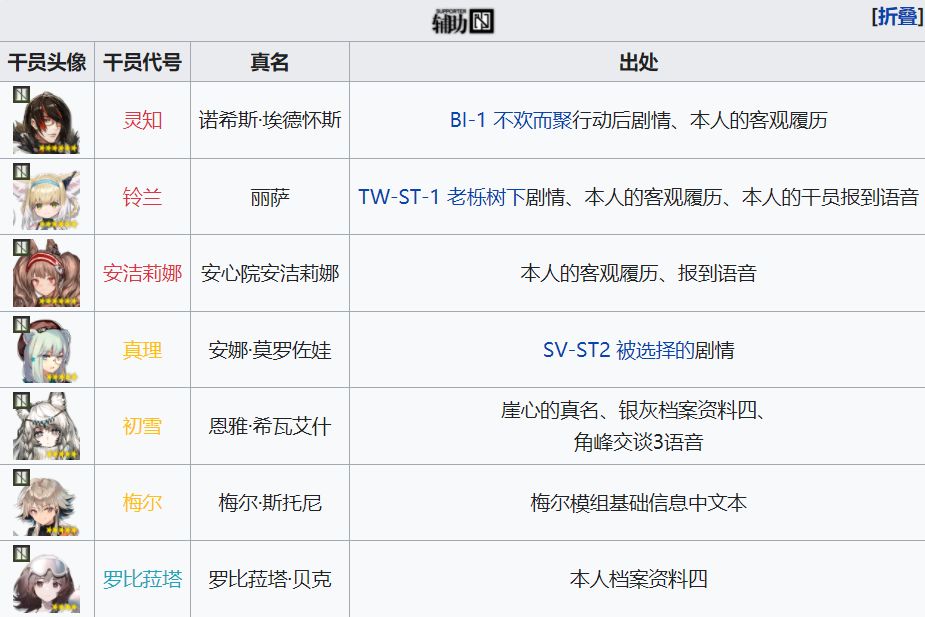Select real name 安娜·莫罗佐娃
The height and width of the screenshot is (617, 925).
(270, 350)
